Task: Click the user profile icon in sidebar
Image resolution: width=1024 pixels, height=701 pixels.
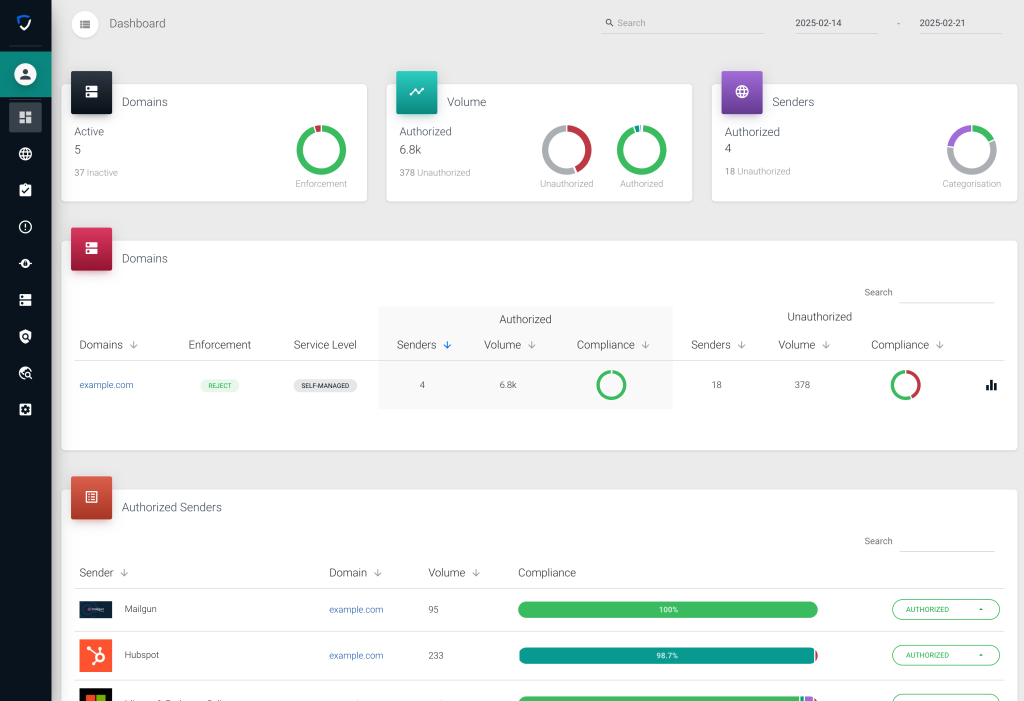Action: click(25, 74)
